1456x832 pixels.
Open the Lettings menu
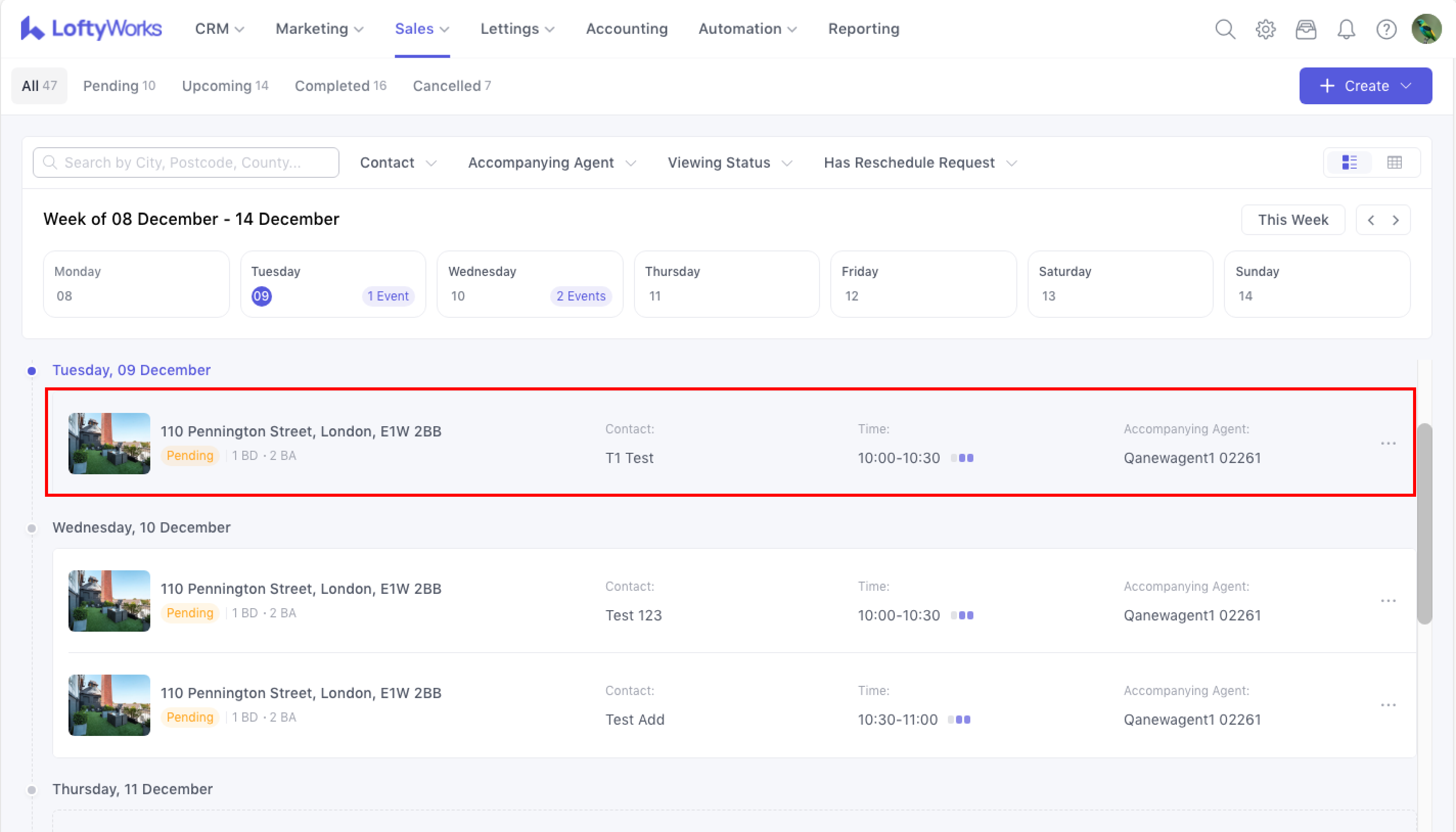(x=517, y=29)
